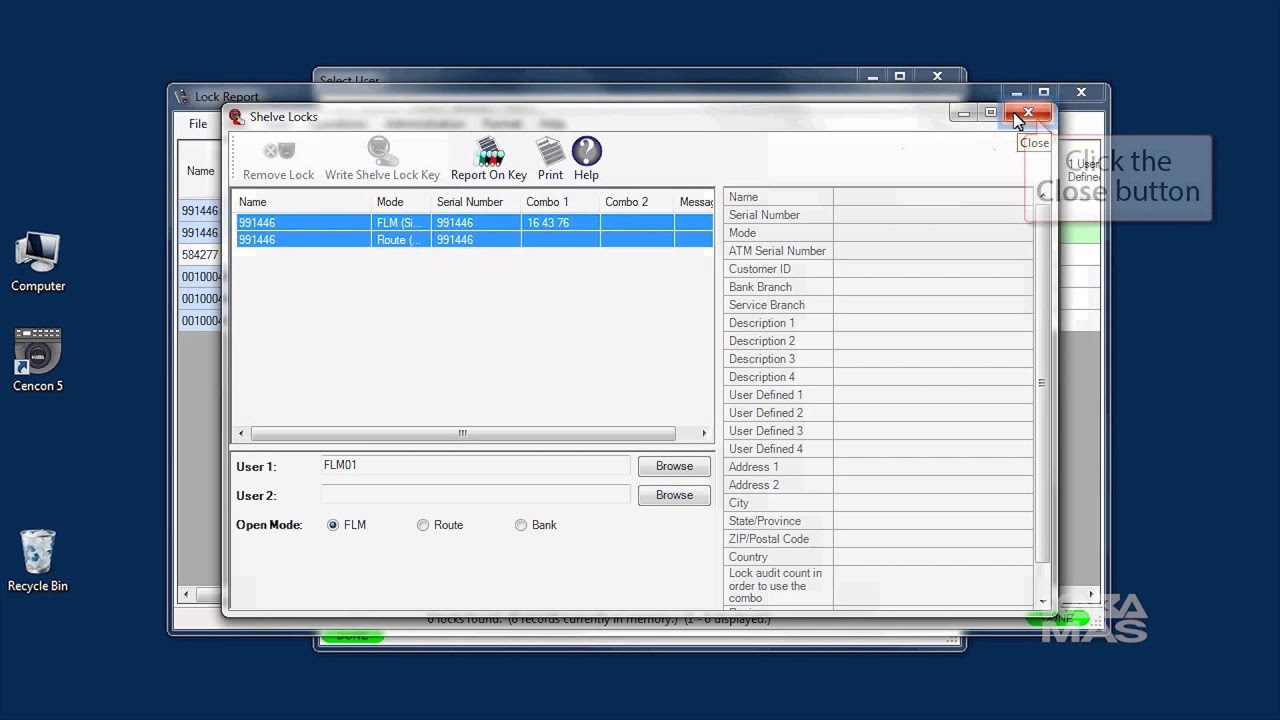
Task: Select the Route row for lock 991446
Action: (474, 240)
